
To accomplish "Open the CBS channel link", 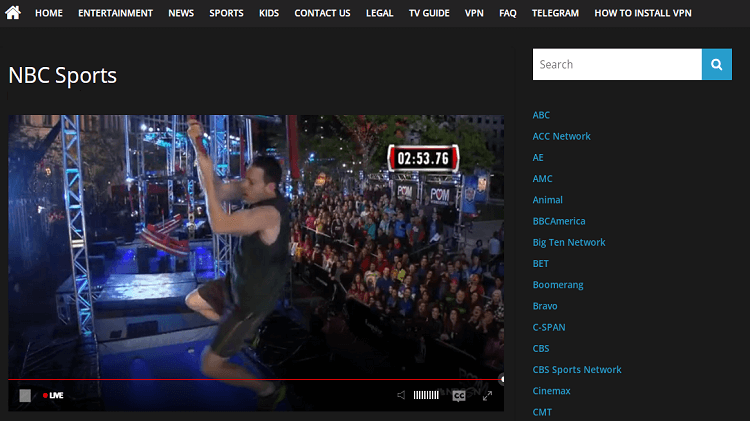I will (x=541, y=348).
